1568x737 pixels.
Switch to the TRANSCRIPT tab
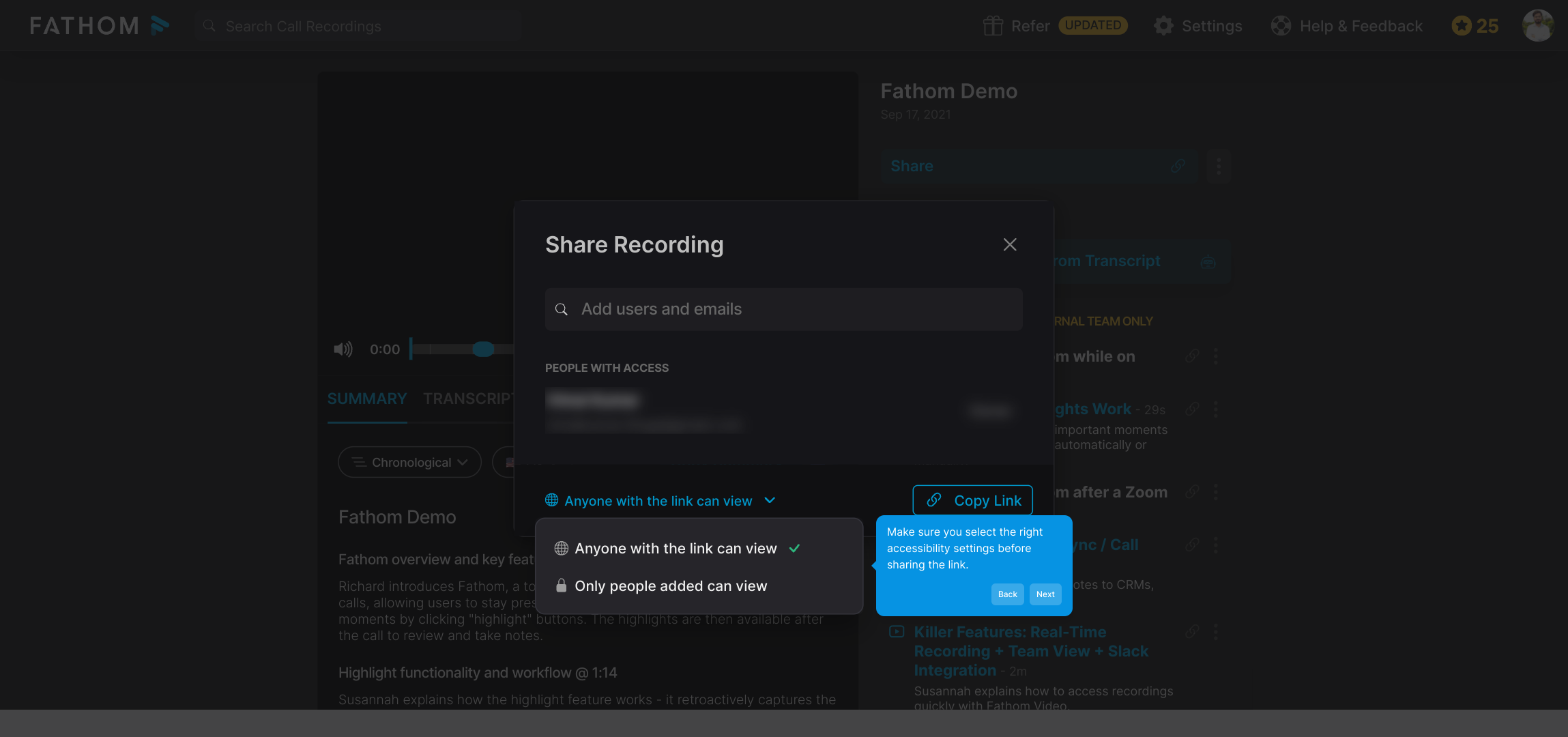[469, 399]
